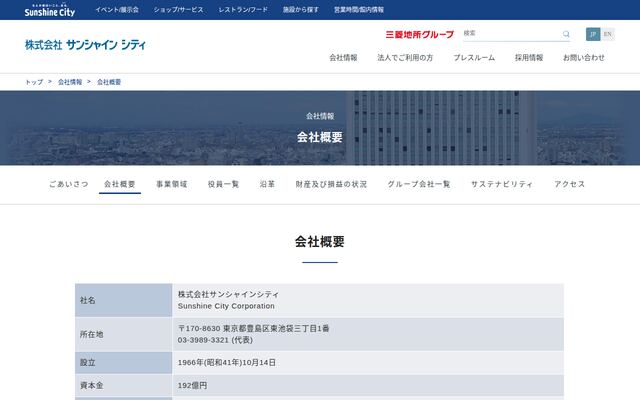
Task: Select the ごあいさつ tab
Action: pos(69,184)
